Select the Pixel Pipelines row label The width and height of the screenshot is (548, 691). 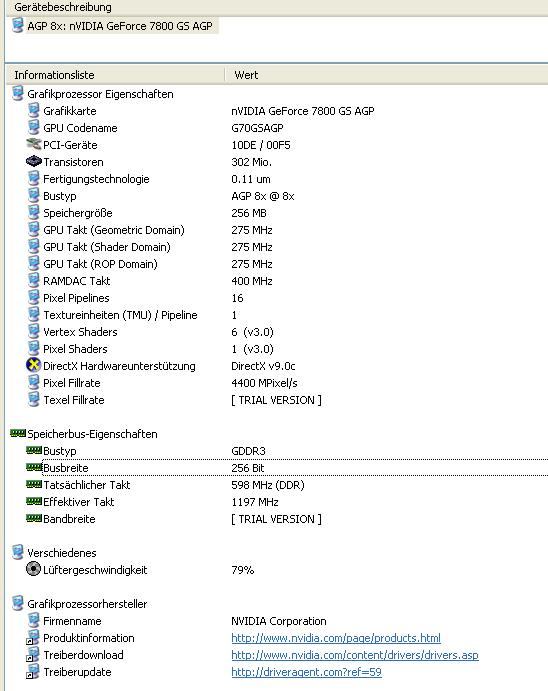click(x=76, y=298)
